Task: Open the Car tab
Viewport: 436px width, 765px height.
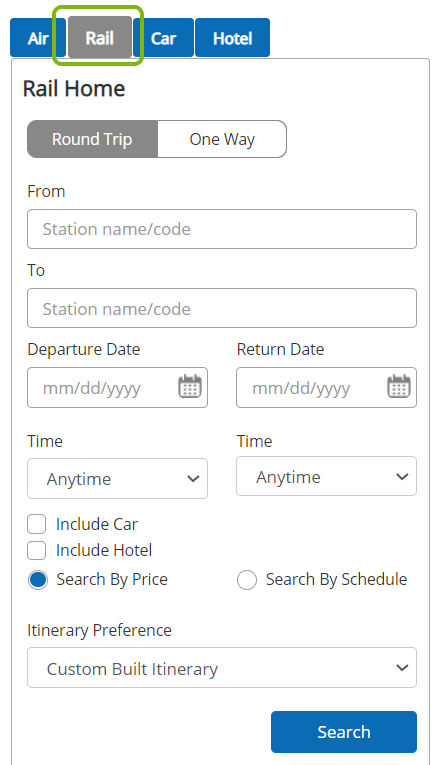Action: [163, 38]
